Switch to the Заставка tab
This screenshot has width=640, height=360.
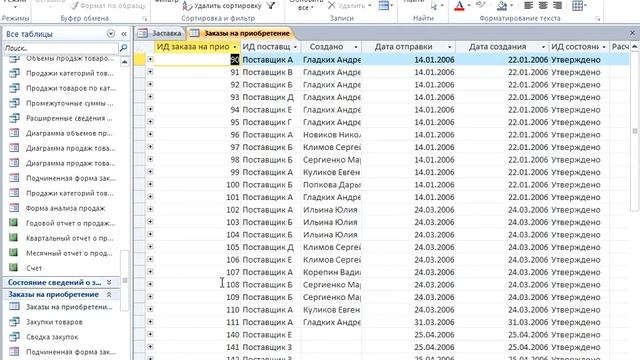pyautogui.click(x=160, y=33)
